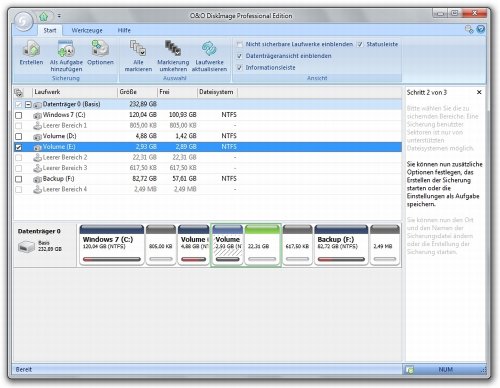Select the 2,93 GB Volume partition block

pyautogui.click(x=228, y=245)
